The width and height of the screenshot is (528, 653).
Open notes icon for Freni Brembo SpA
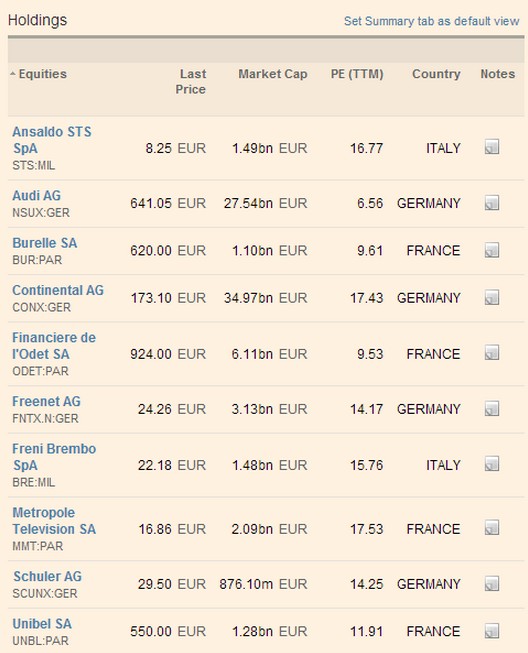click(492, 464)
